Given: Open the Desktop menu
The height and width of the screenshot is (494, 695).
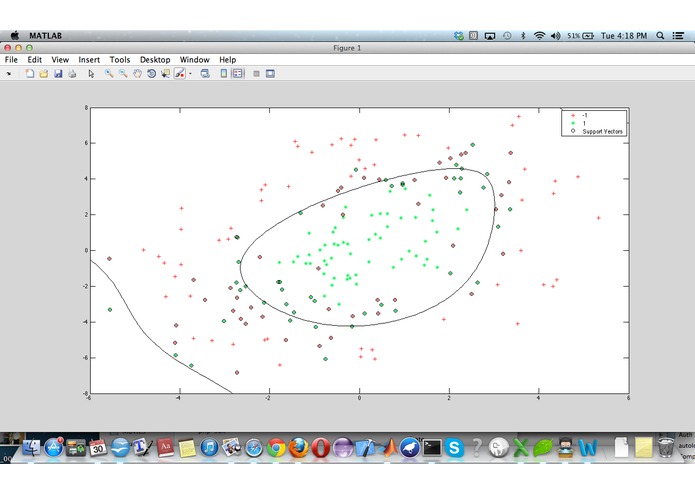Looking at the screenshot, I should click(x=155, y=59).
